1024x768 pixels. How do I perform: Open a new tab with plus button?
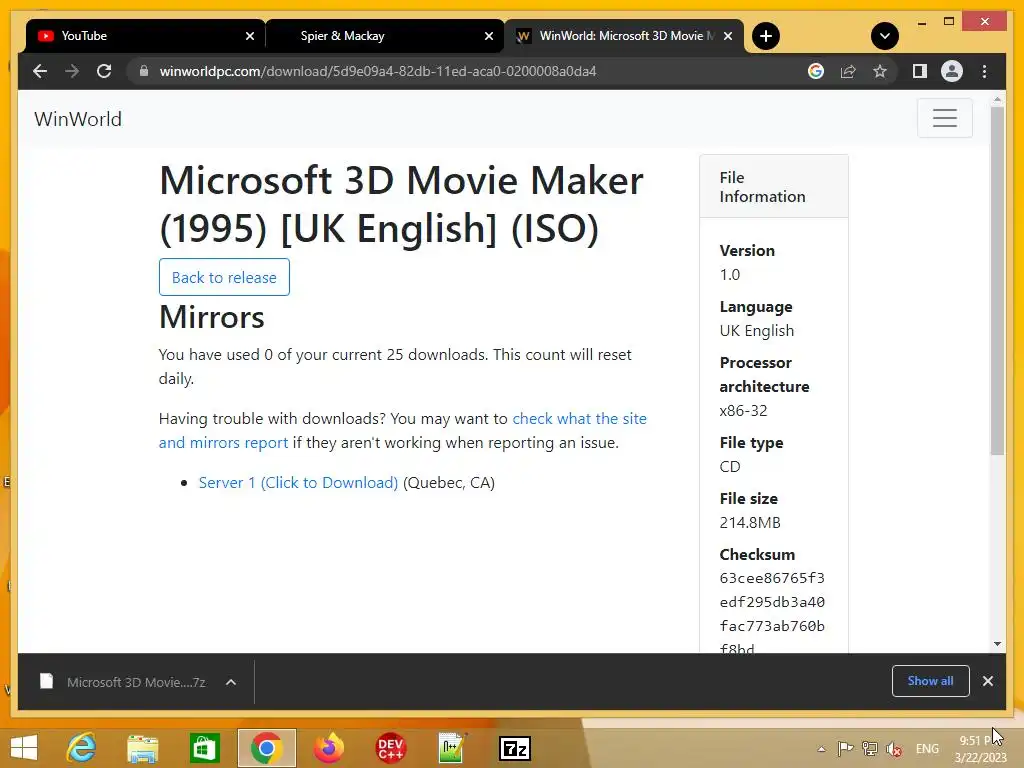[766, 36]
